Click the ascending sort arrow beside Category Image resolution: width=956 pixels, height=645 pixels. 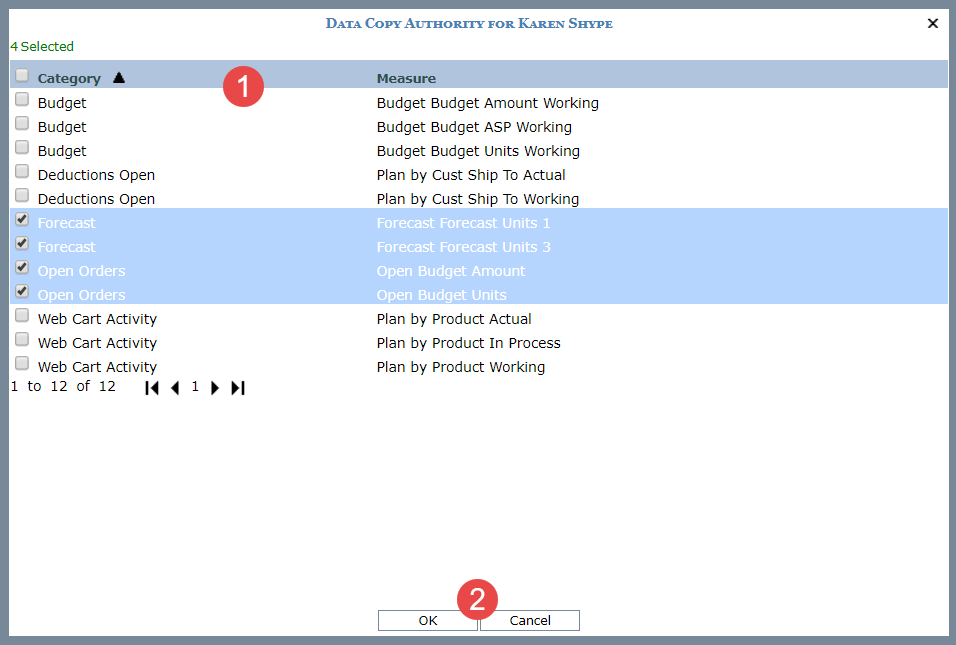(x=119, y=77)
